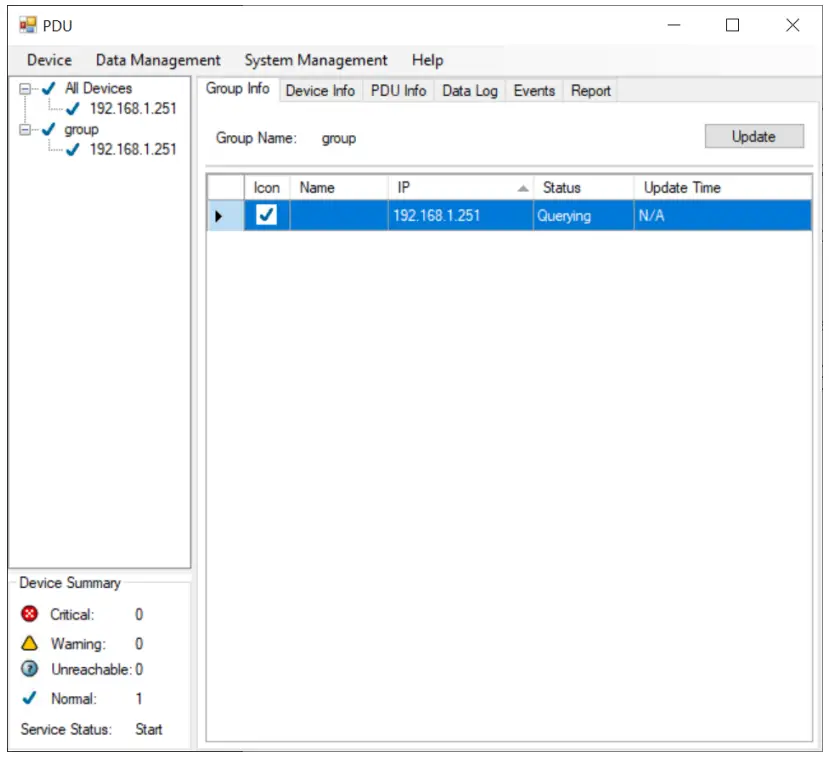Switch to the Data Log tab

(x=470, y=91)
